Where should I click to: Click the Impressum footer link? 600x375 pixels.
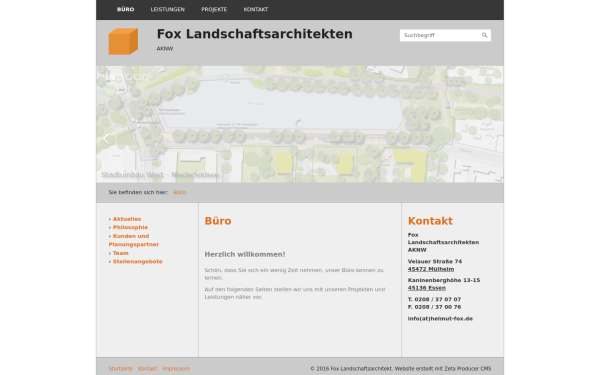tap(176, 368)
